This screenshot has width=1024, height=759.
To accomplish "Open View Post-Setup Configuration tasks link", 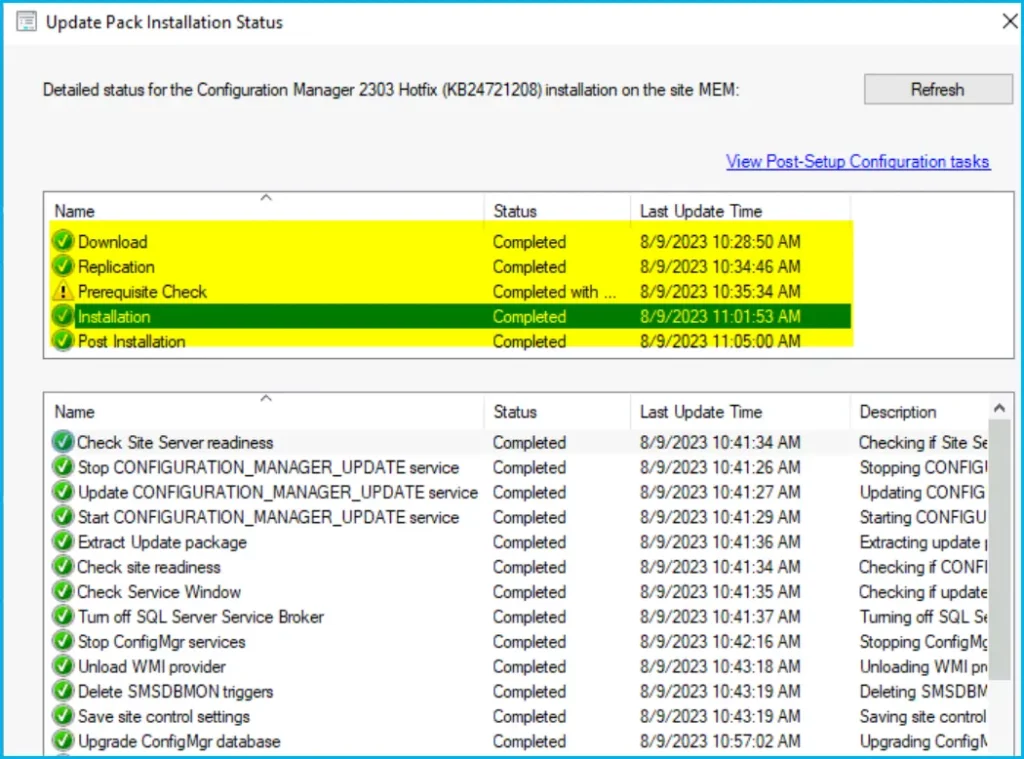I will pos(857,161).
